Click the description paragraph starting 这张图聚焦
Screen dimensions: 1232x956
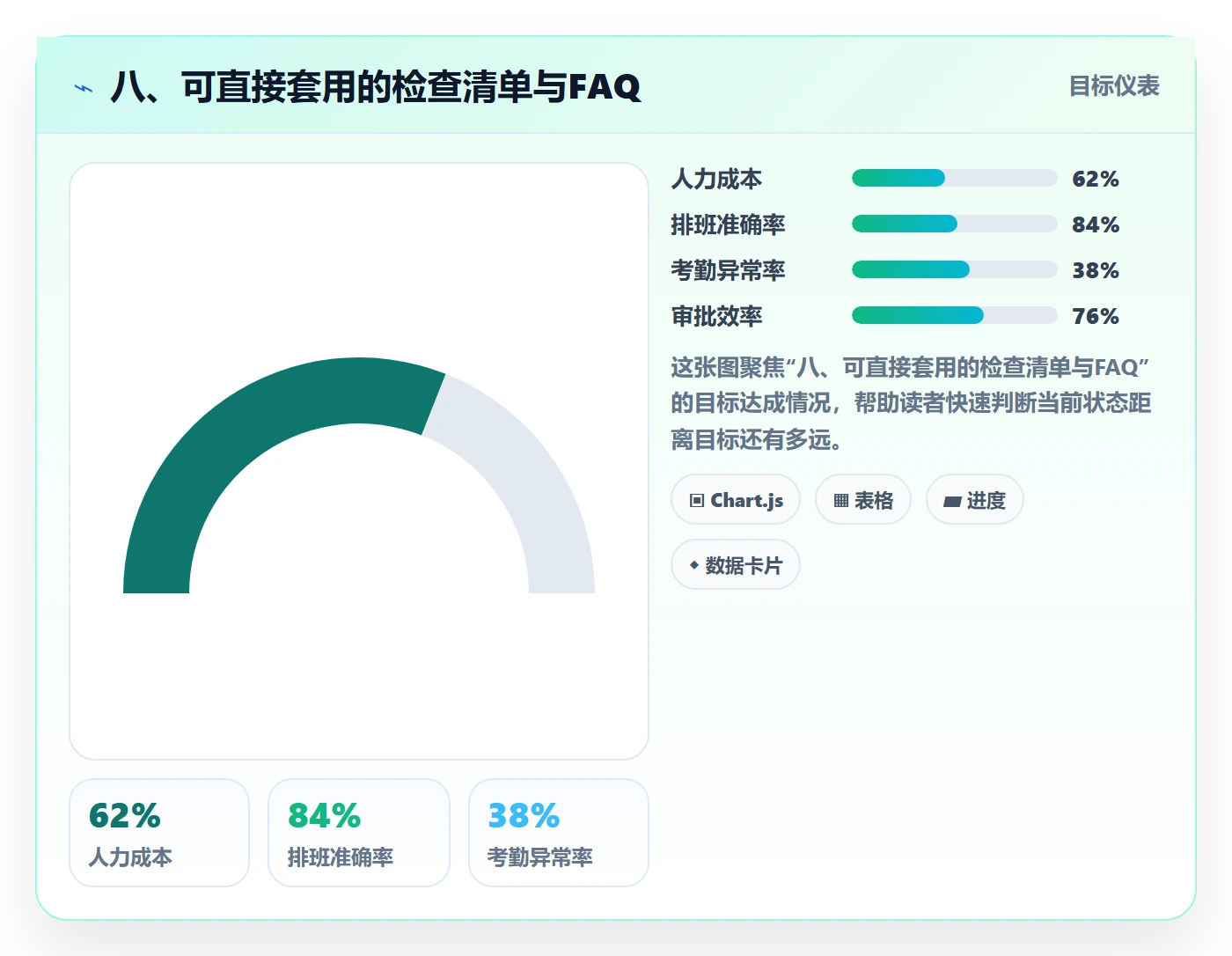[912, 403]
